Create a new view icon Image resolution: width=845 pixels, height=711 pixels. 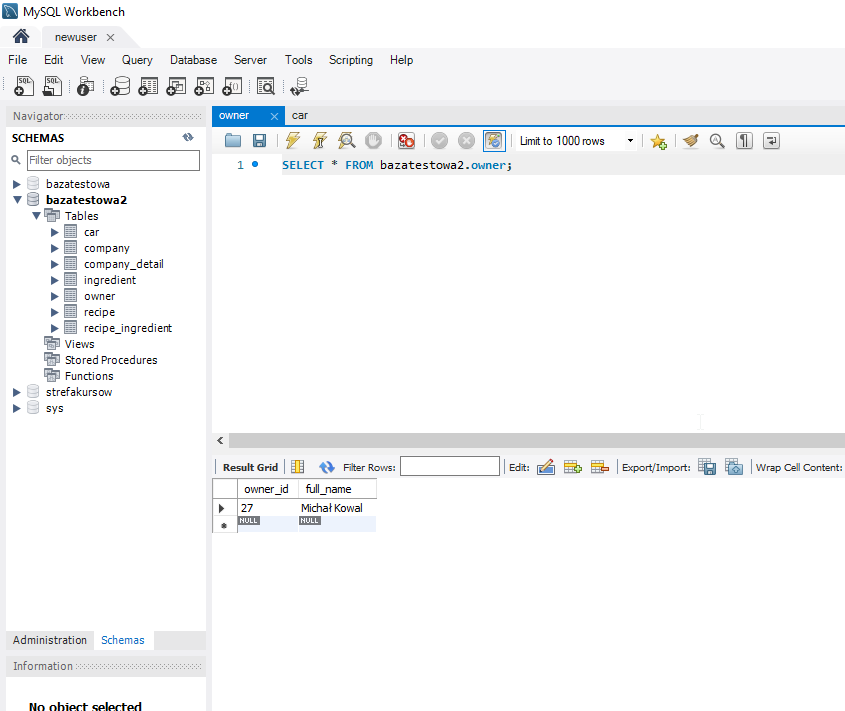point(176,86)
